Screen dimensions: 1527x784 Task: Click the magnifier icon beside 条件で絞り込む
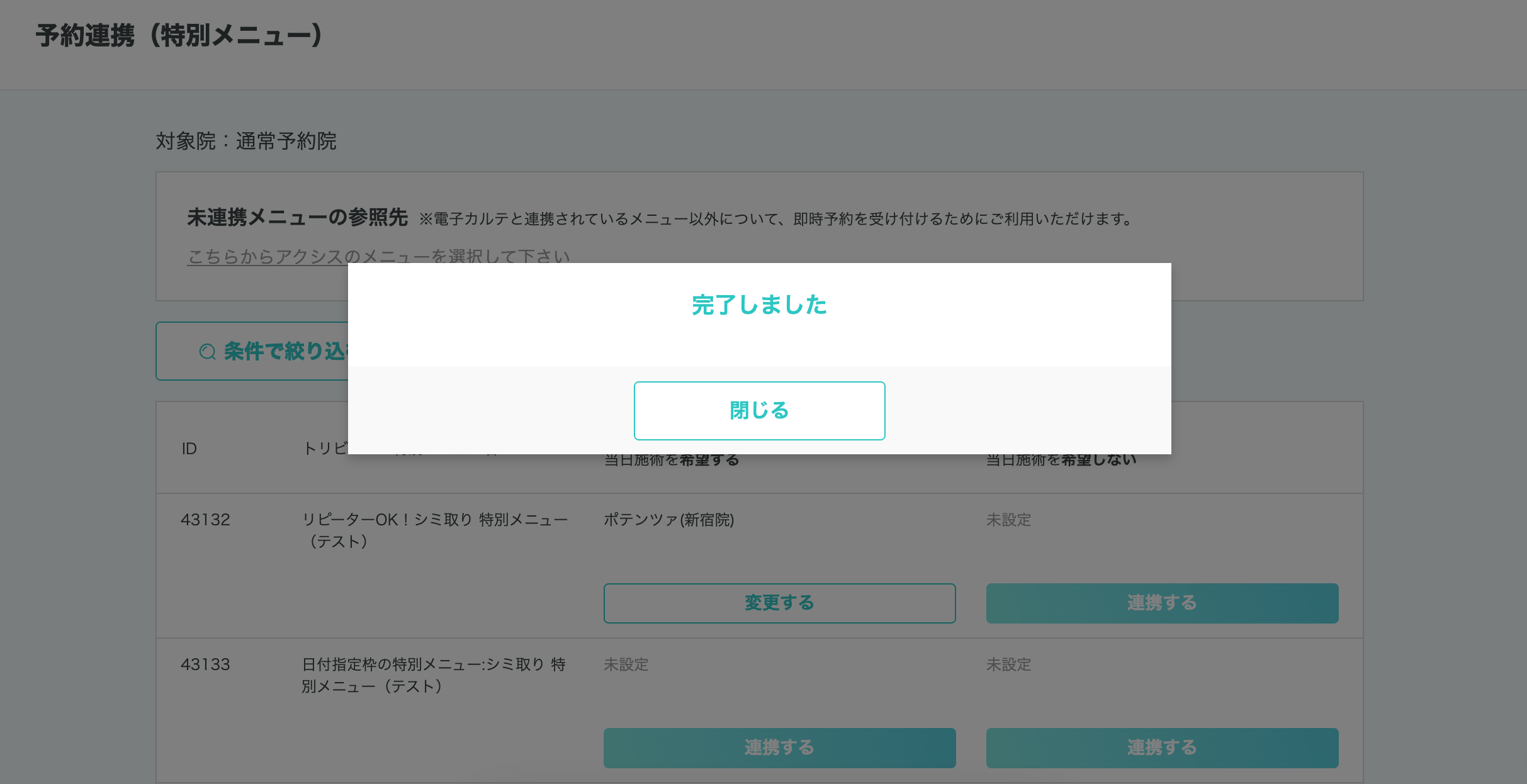[207, 352]
